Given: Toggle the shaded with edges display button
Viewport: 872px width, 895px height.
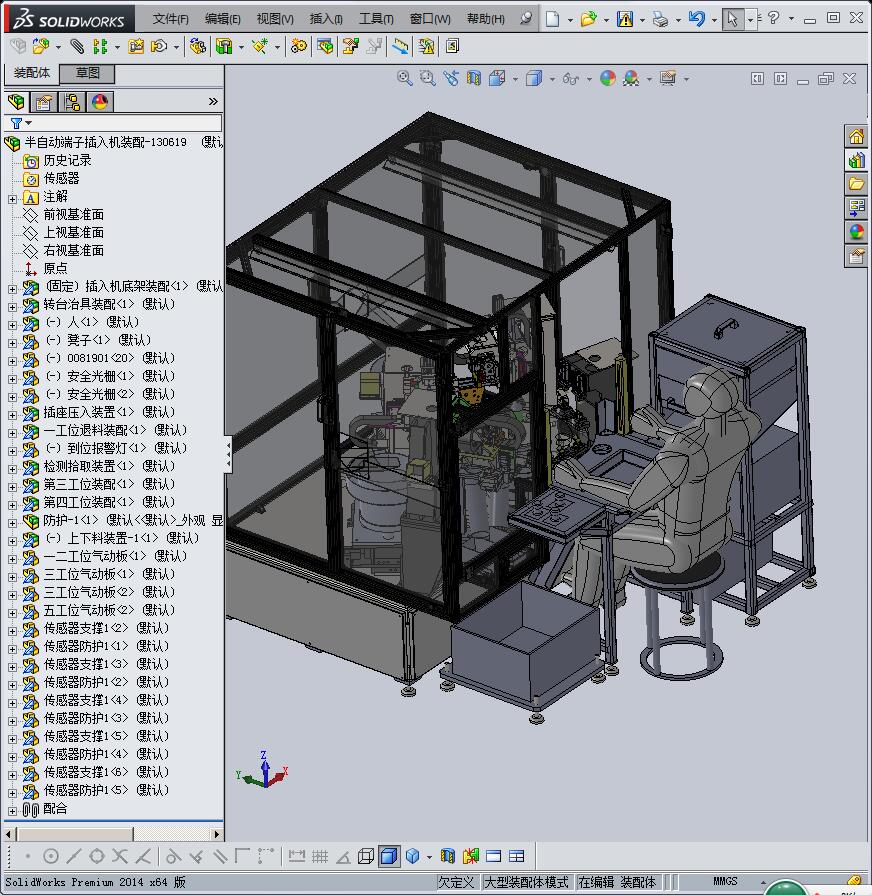Looking at the screenshot, I should (x=388, y=856).
